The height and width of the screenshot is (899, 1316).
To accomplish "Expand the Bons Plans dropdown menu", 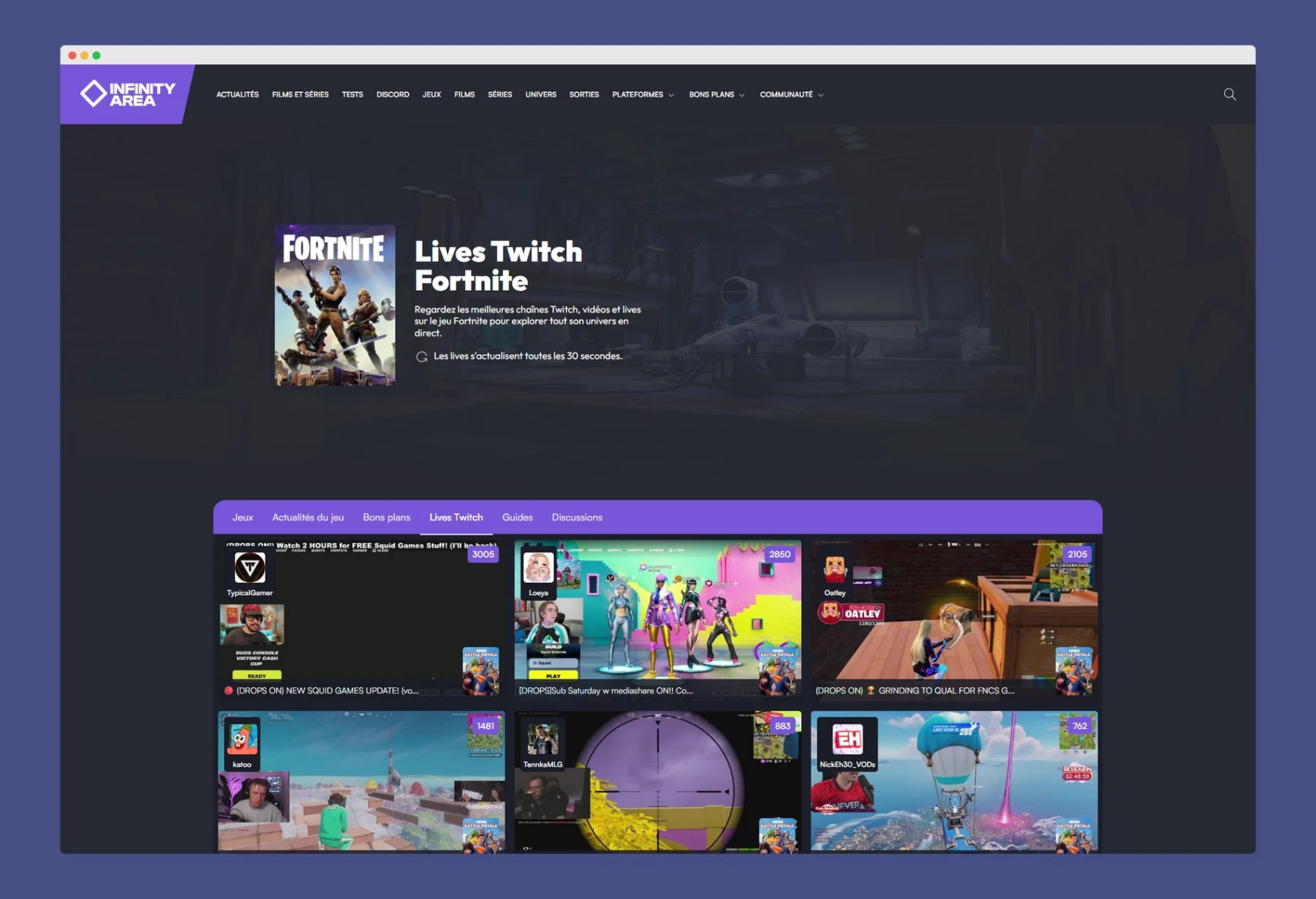I will tap(716, 95).
